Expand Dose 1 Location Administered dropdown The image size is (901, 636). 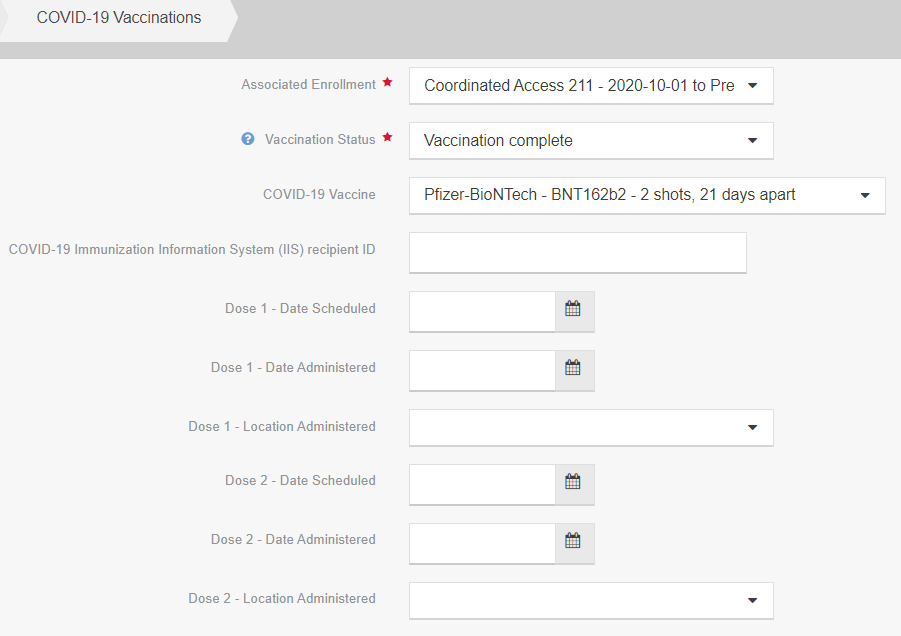tap(590, 428)
